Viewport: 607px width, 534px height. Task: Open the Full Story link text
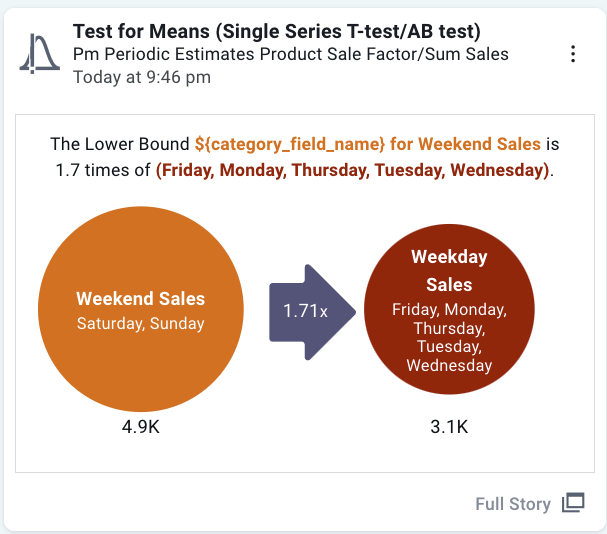[513, 504]
